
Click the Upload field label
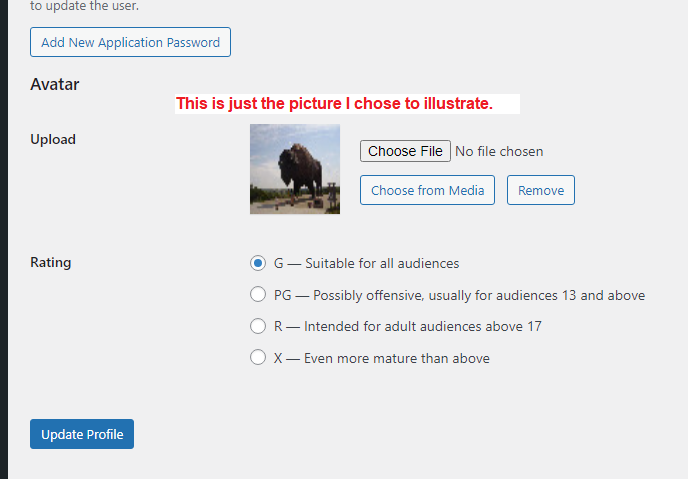pos(53,139)
